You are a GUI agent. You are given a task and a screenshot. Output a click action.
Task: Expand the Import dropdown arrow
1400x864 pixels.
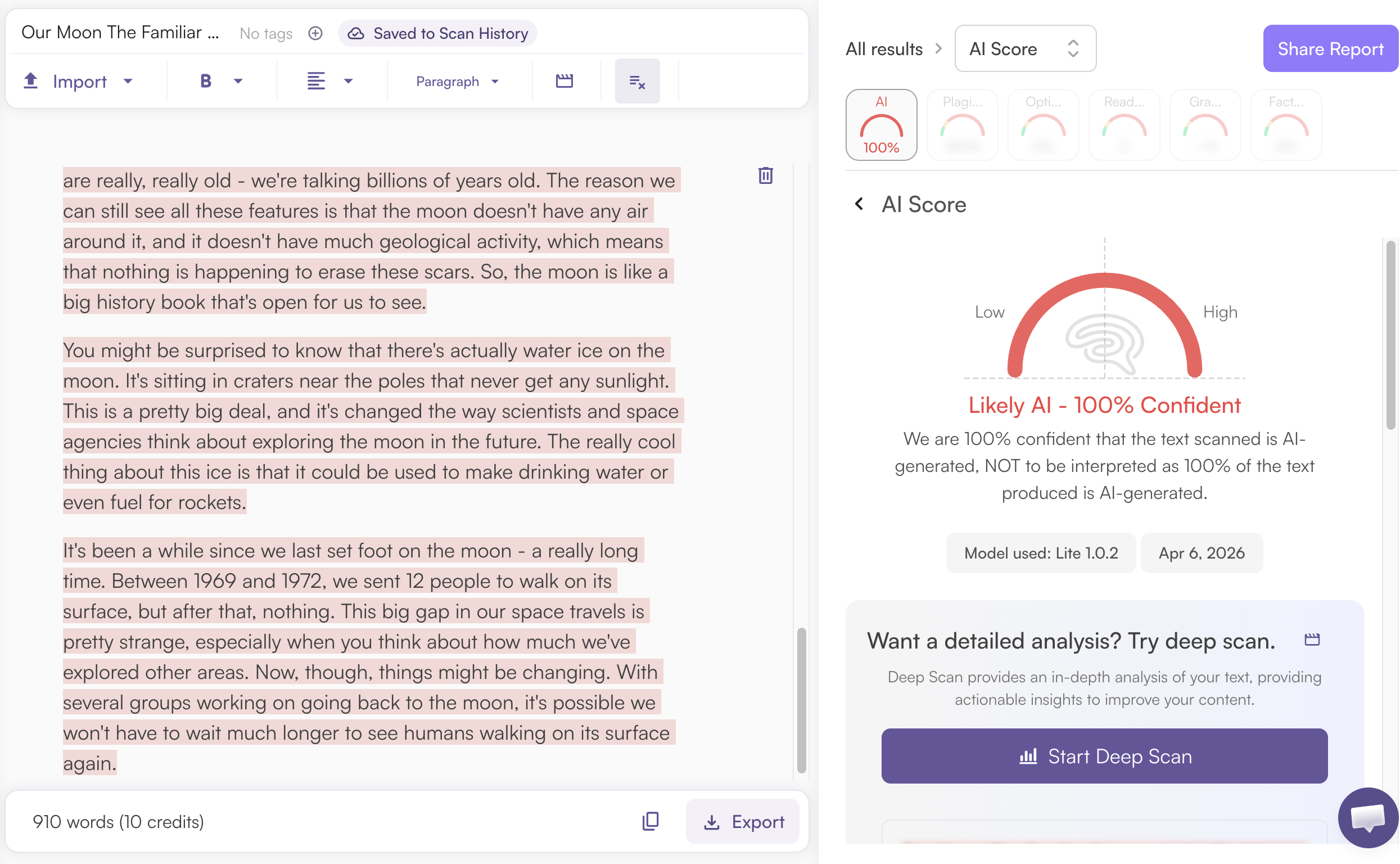click(x=128, y=81)
